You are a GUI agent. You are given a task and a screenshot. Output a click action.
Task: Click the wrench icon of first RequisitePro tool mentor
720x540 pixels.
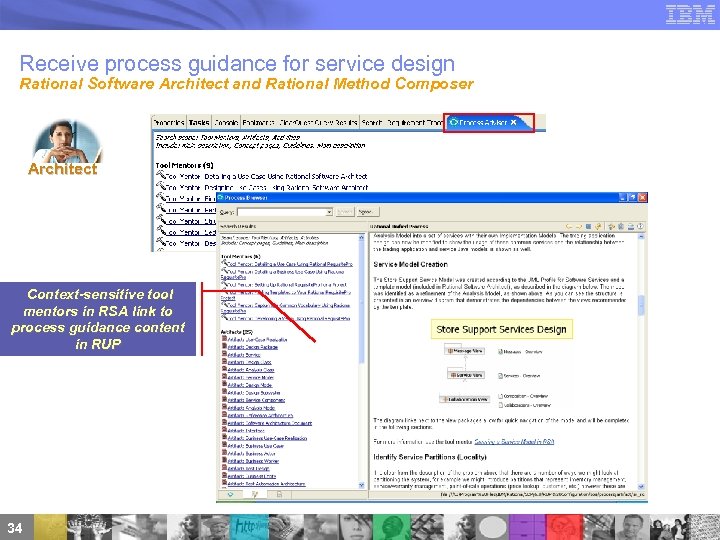(225, 263)
